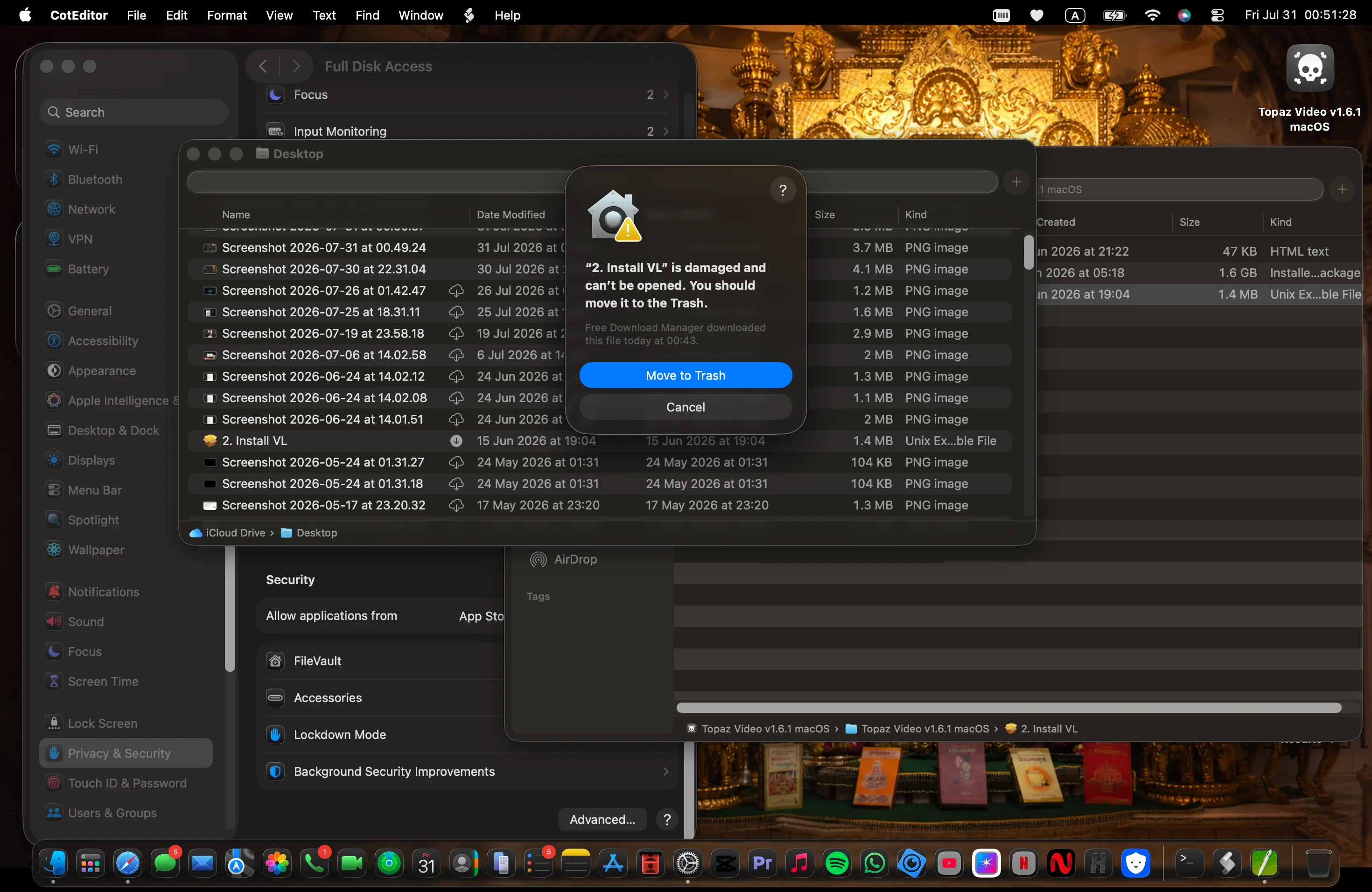Open the Allow applications from popup
Viewport: 1372px width, 892px height.
click(x=481, y=616)
